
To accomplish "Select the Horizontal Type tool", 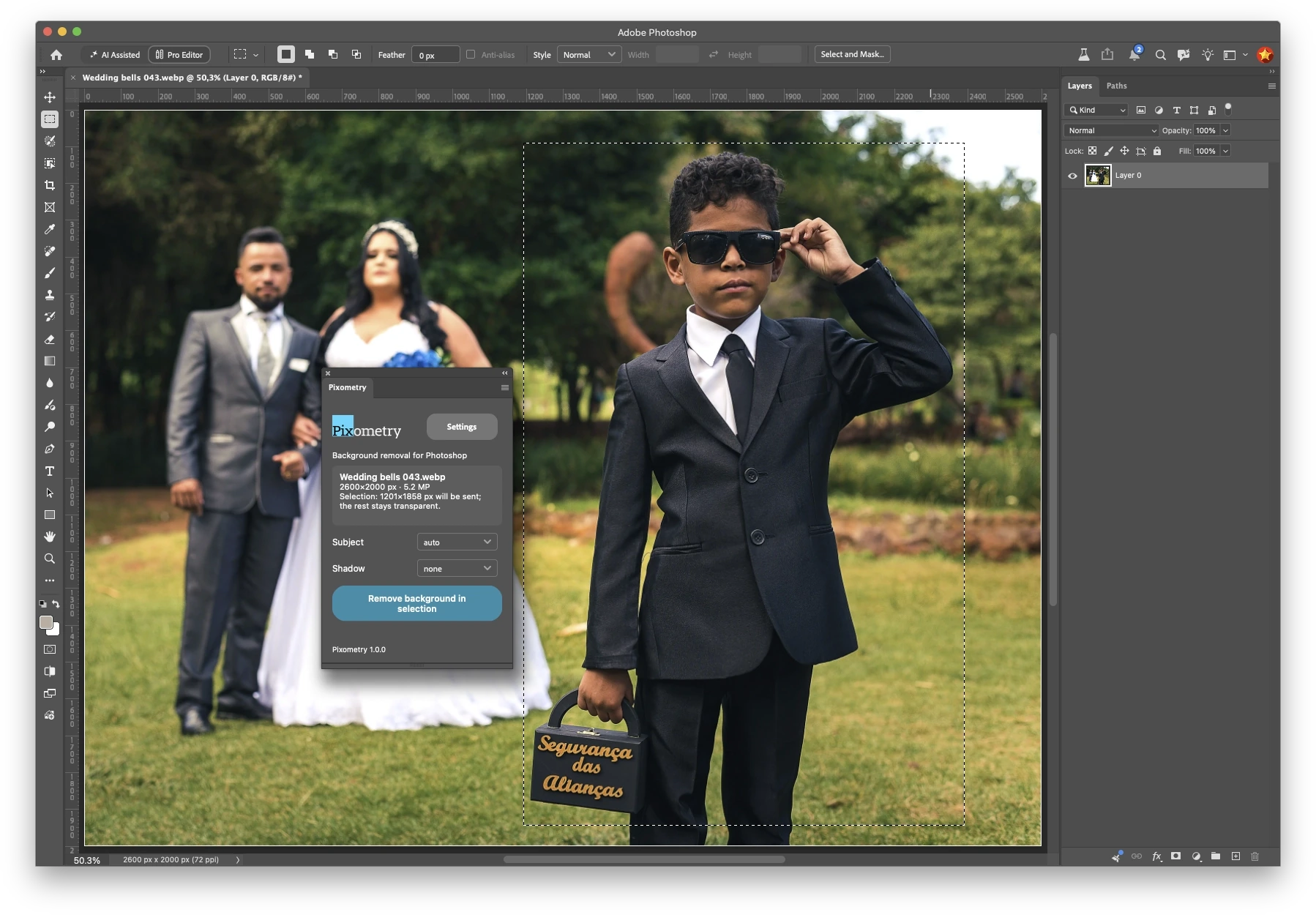I will [50, 471].
